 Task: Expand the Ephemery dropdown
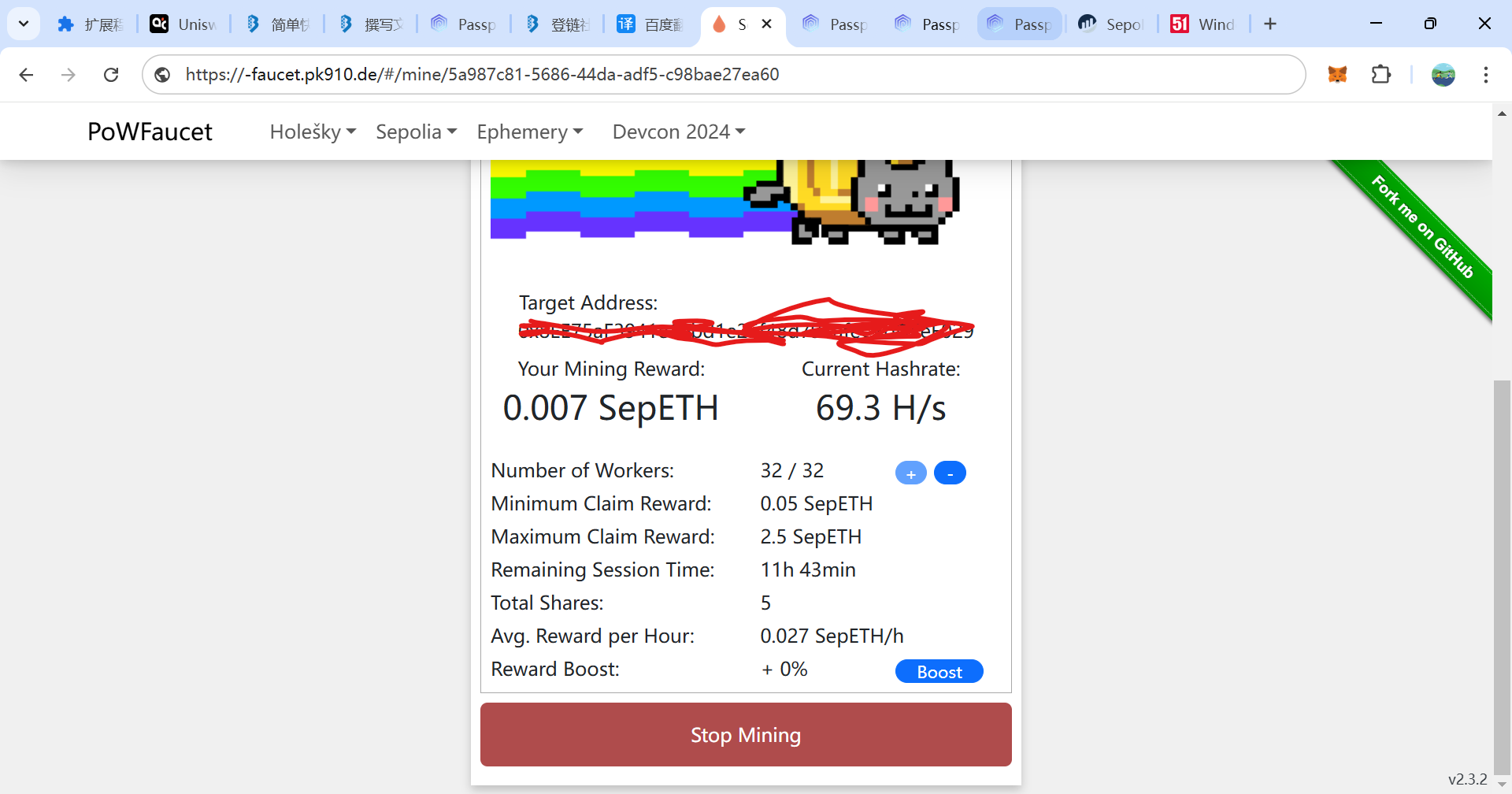pyautogui.click(x=529, y=132)
